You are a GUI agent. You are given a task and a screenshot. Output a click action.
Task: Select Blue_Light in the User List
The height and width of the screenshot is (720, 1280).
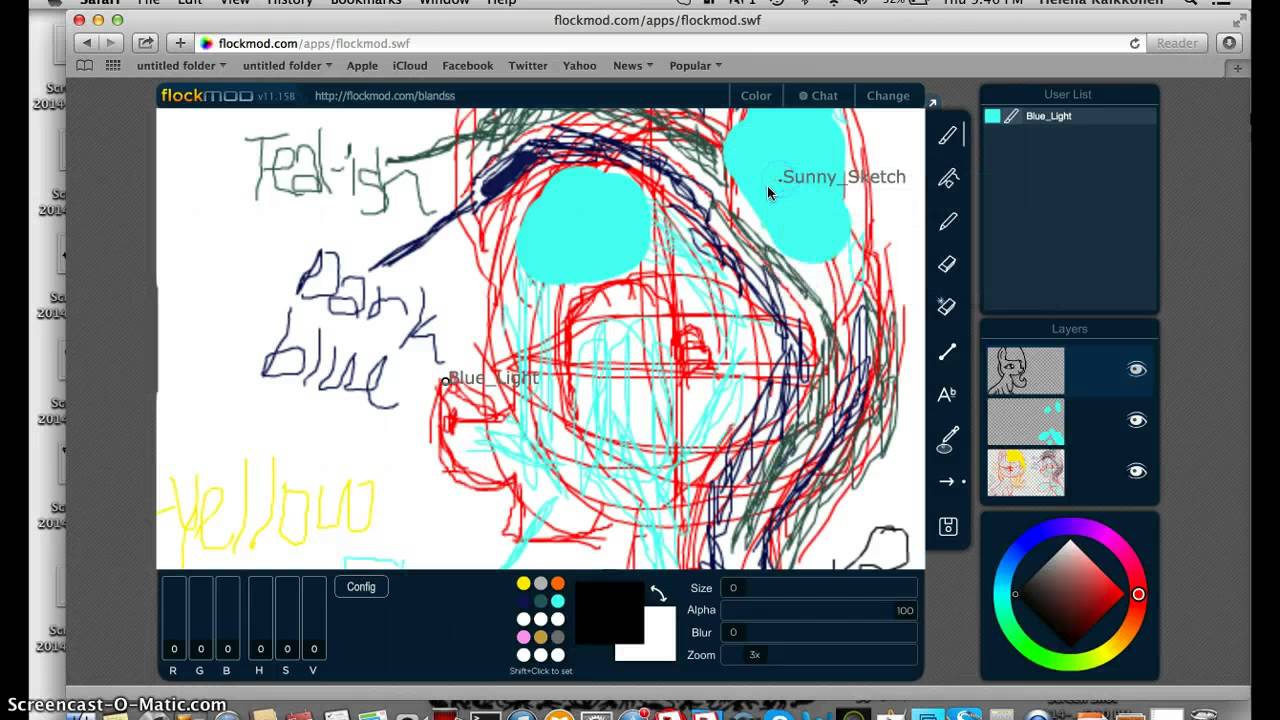[1069, 116]
